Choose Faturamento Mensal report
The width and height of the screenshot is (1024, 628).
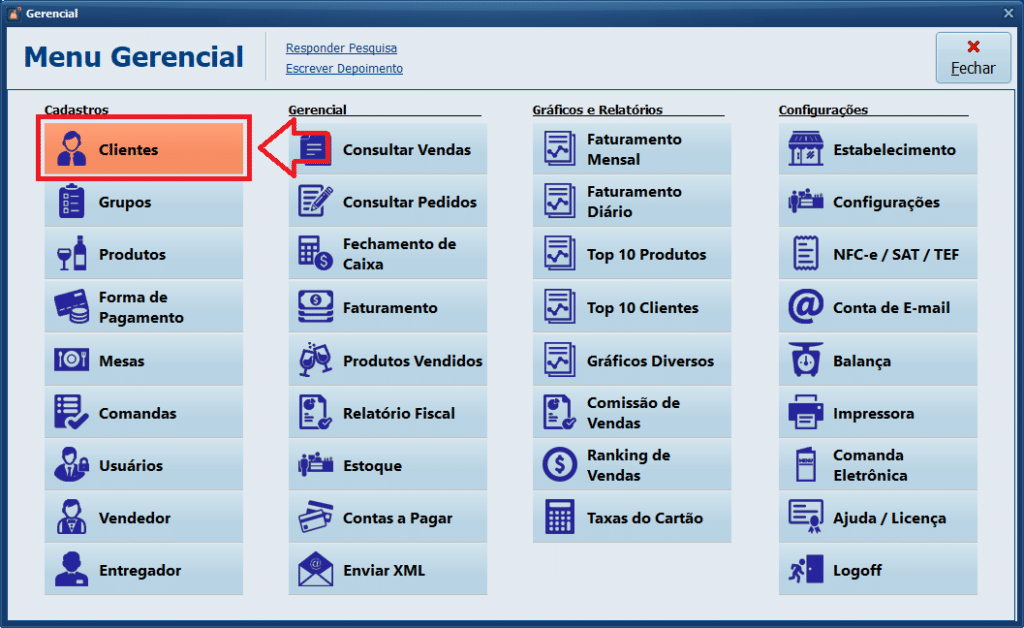633,150
